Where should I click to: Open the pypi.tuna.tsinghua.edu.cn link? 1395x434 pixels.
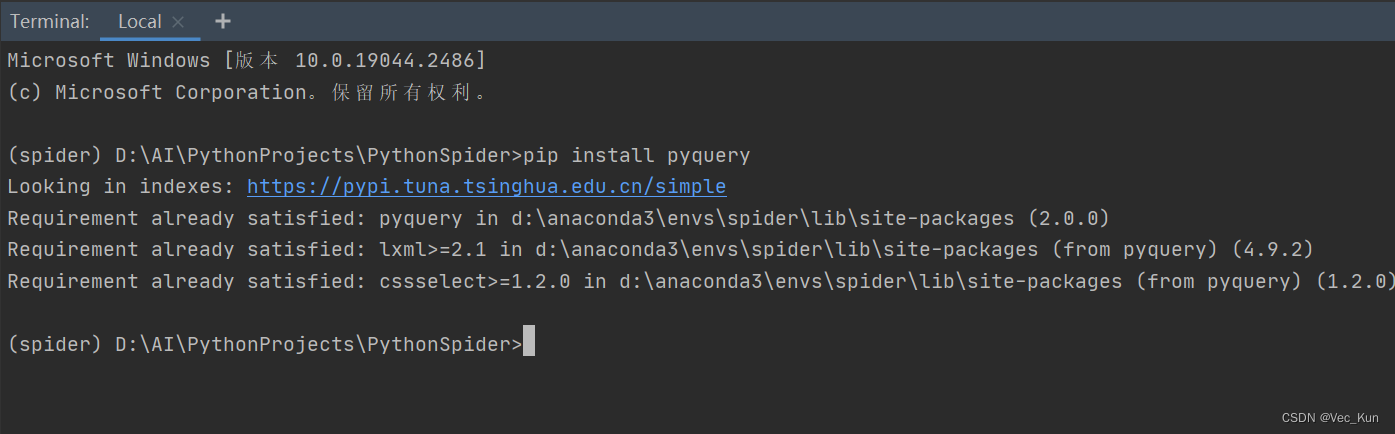486,187
